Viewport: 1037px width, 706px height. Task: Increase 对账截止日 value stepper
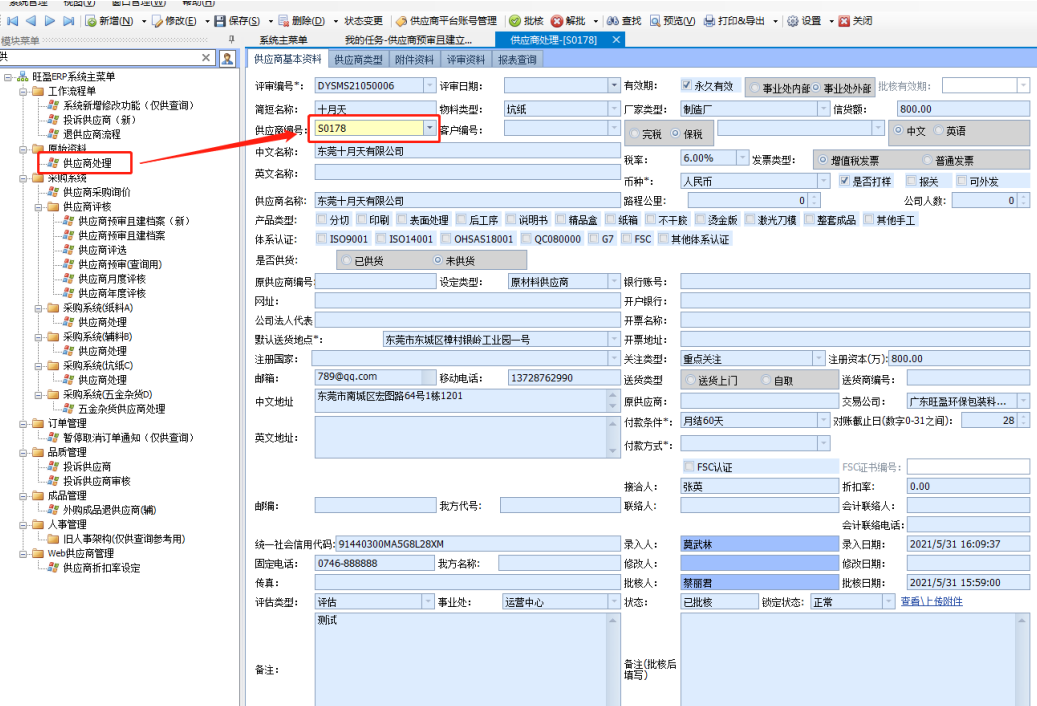[1024, 416]
